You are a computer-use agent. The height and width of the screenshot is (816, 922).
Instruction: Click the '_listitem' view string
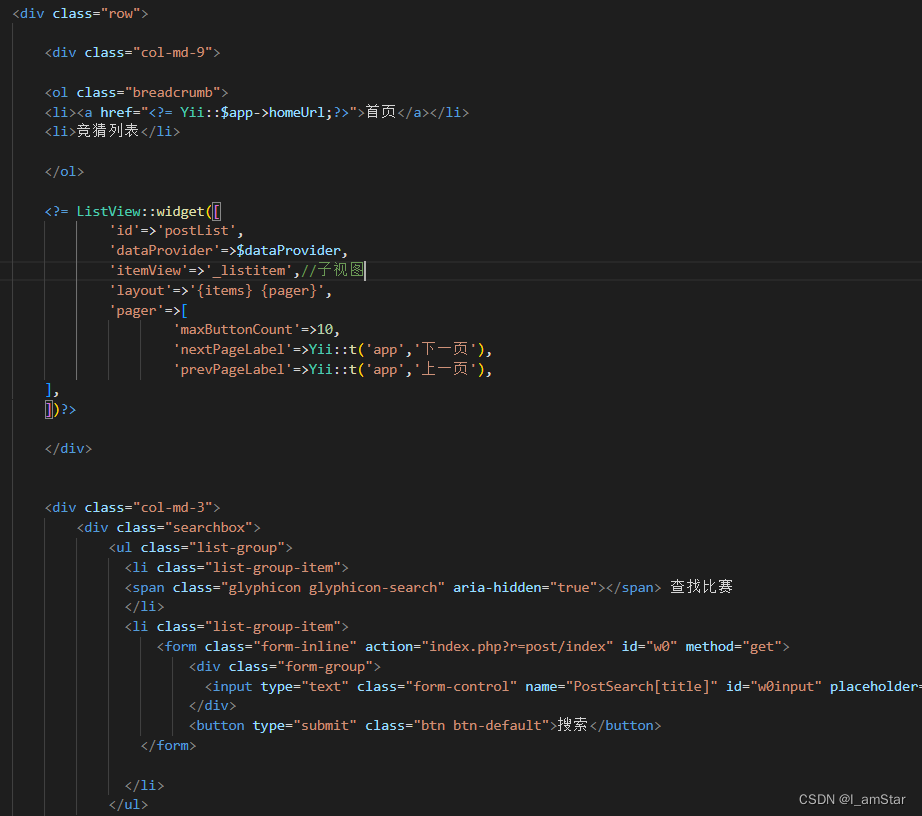coord(249,270)
